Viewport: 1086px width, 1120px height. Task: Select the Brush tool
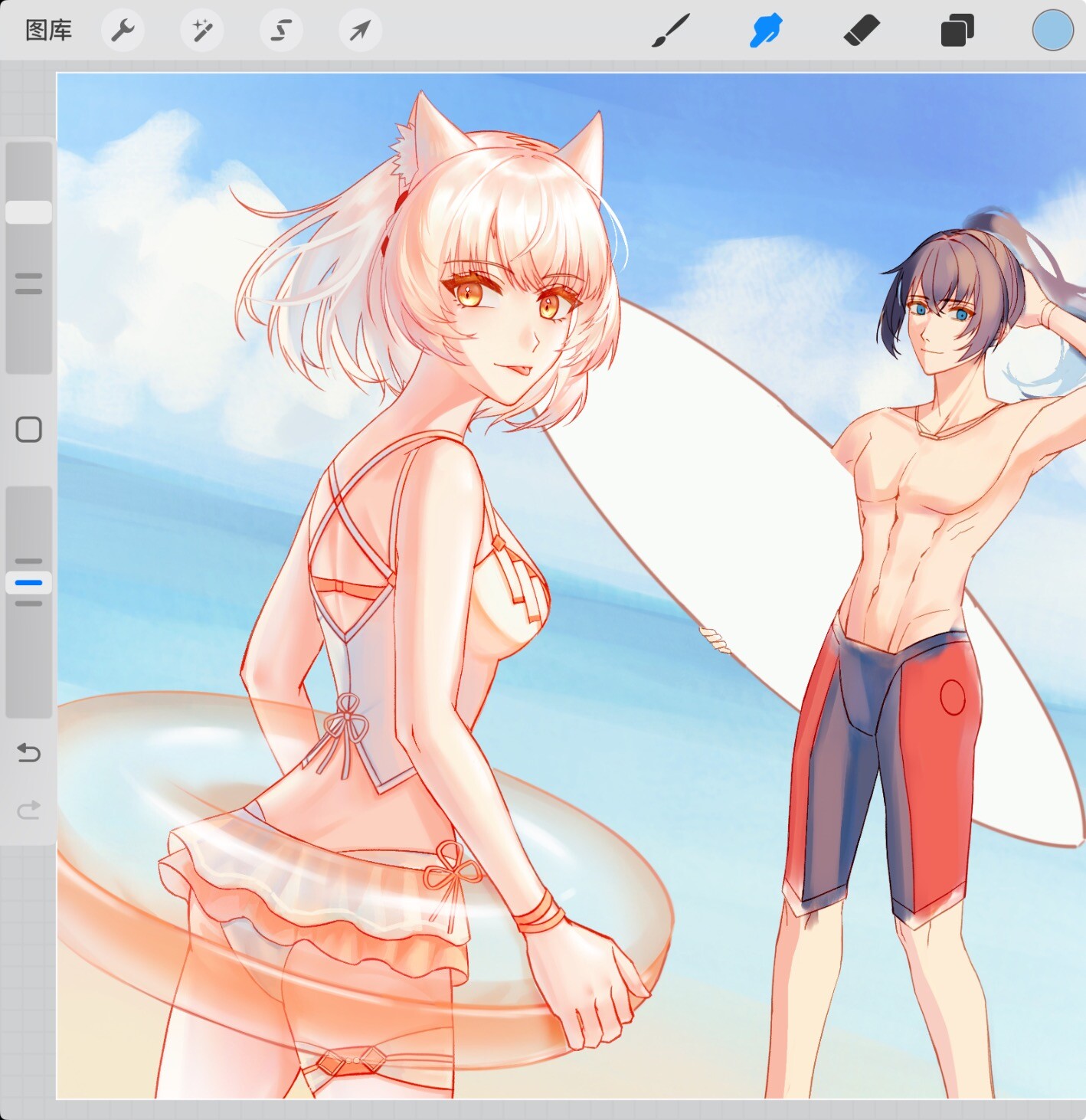[671, 31]
